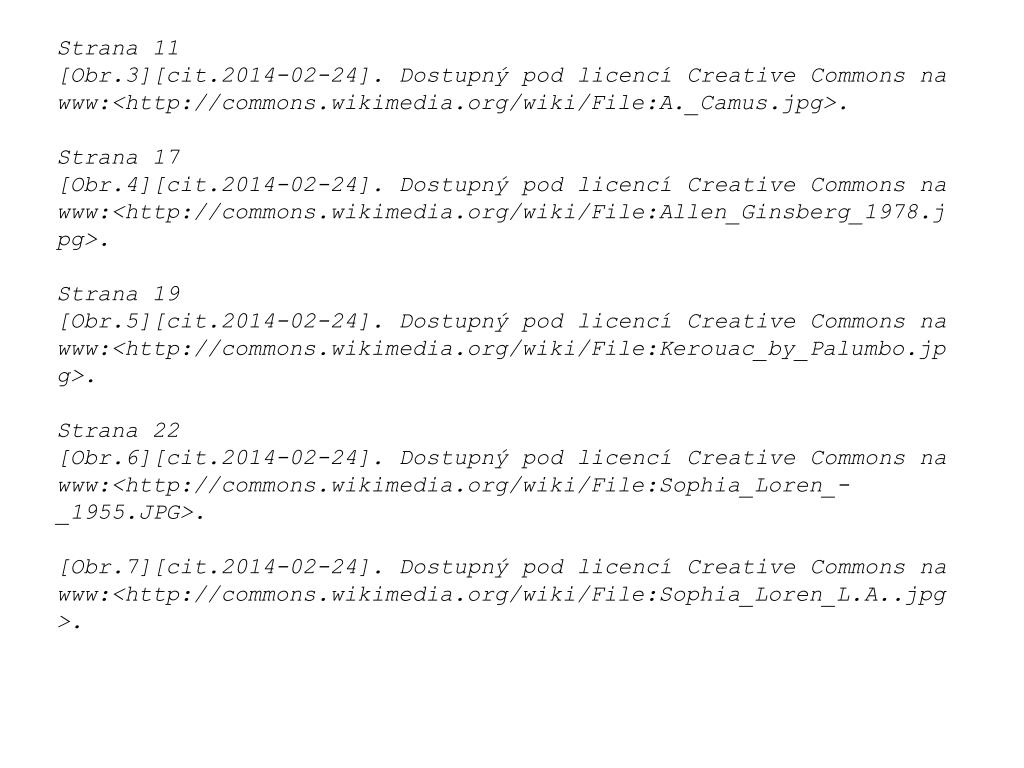Click the wrapped 'pg>.' line of Ginsberg URL
The image size is (1024, 768).
[x=82, y=241]
